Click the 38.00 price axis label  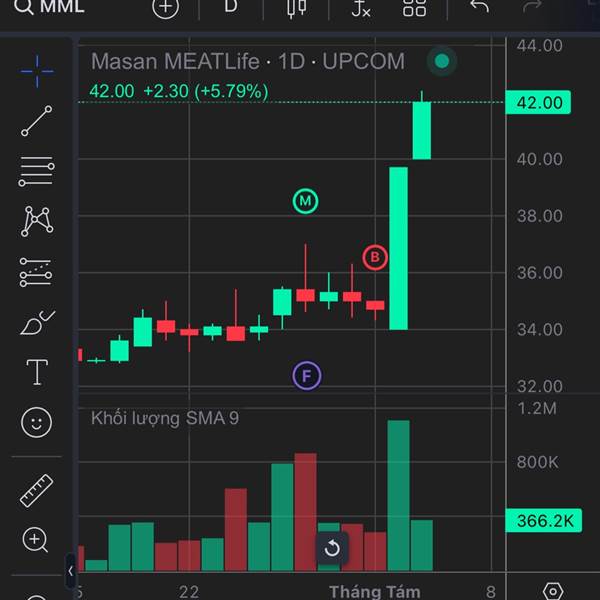(x=540, y=216)
